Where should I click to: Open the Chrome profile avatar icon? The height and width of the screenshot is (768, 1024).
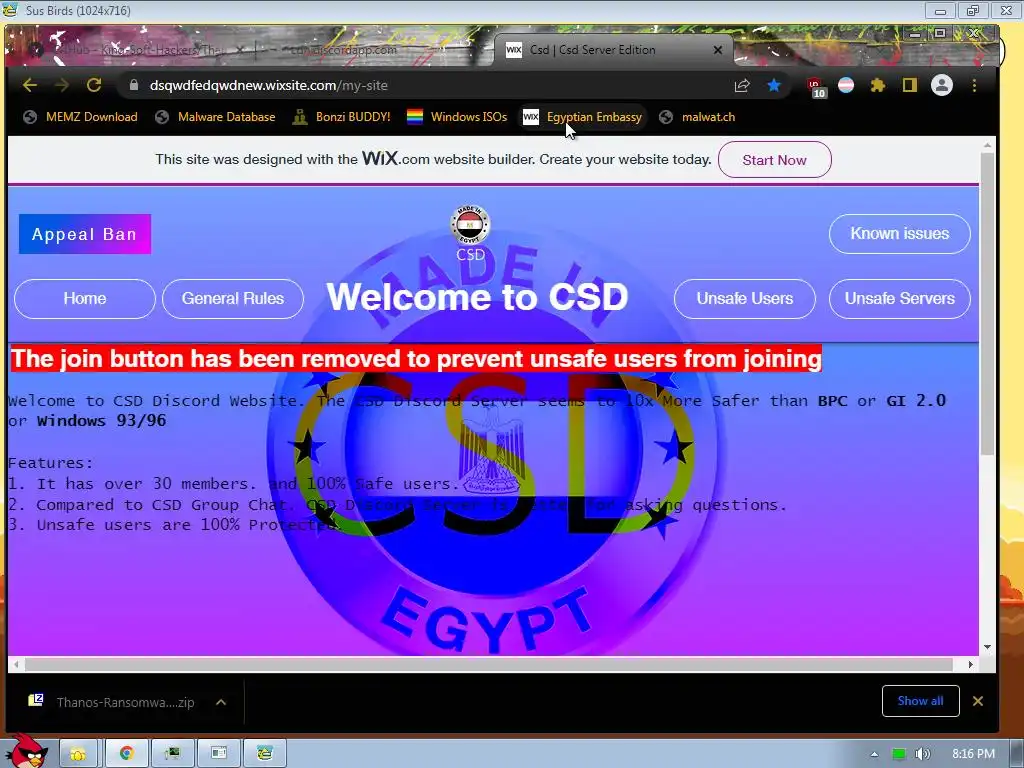click(x=942, y=86)
